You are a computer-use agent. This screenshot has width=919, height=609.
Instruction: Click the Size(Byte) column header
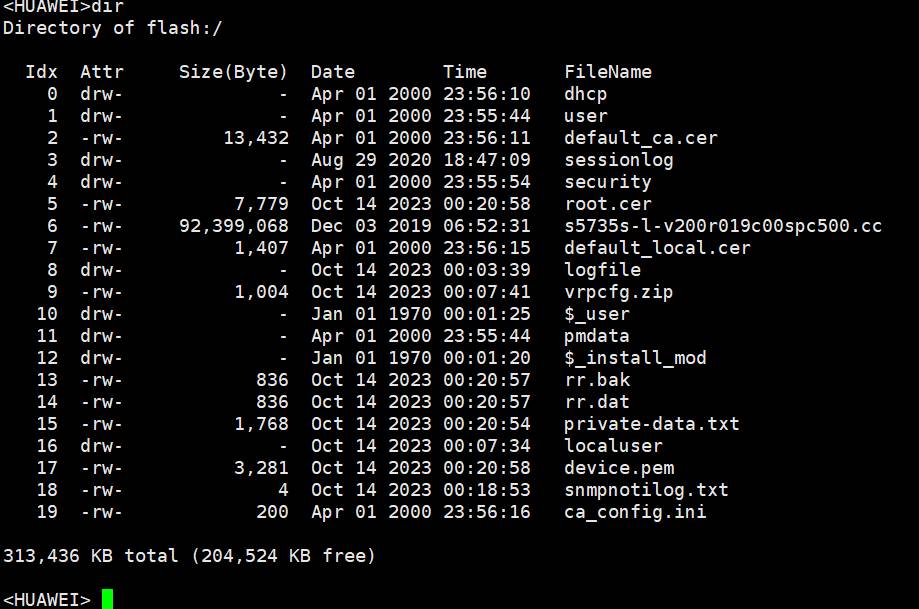coord(233,72)
